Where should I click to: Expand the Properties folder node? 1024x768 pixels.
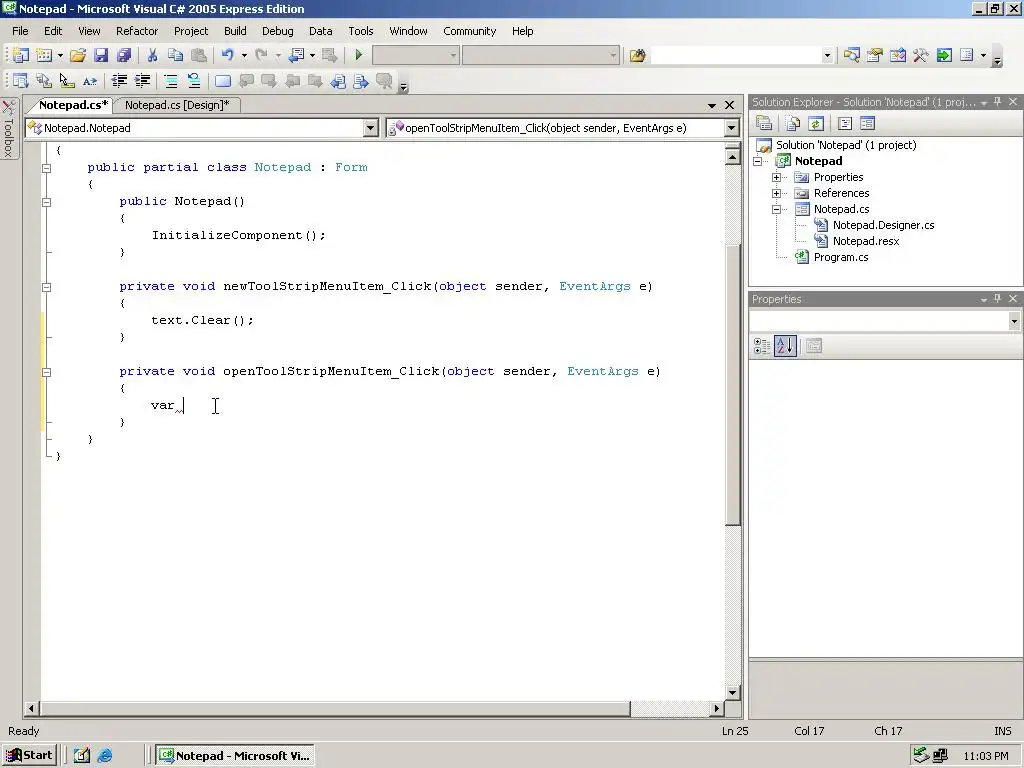776,177
